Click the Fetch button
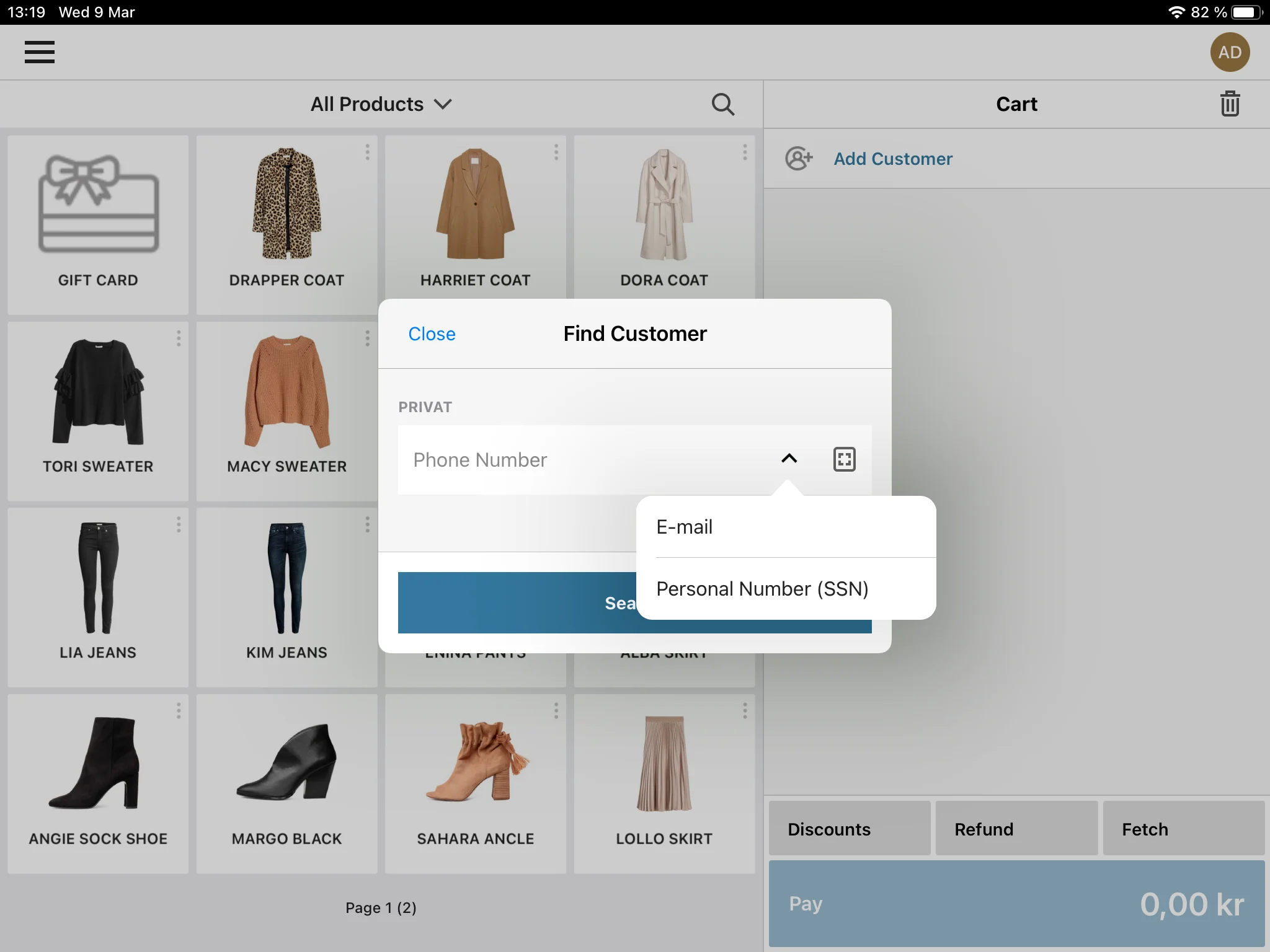 point(1184,829)
